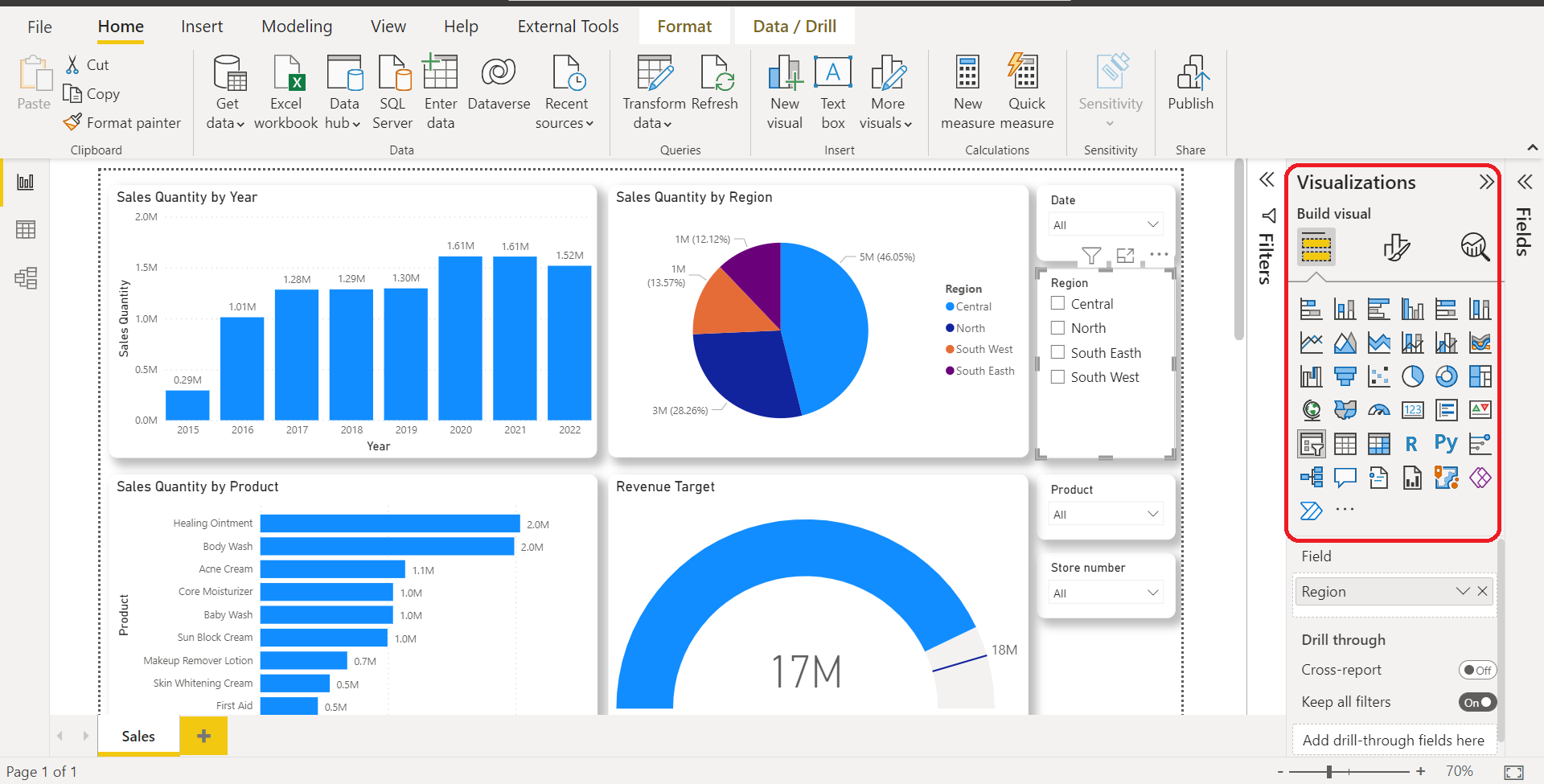This screenshot has height=784, width=1544.
Task: Click the Publish button
Action: click(1191, 90)
